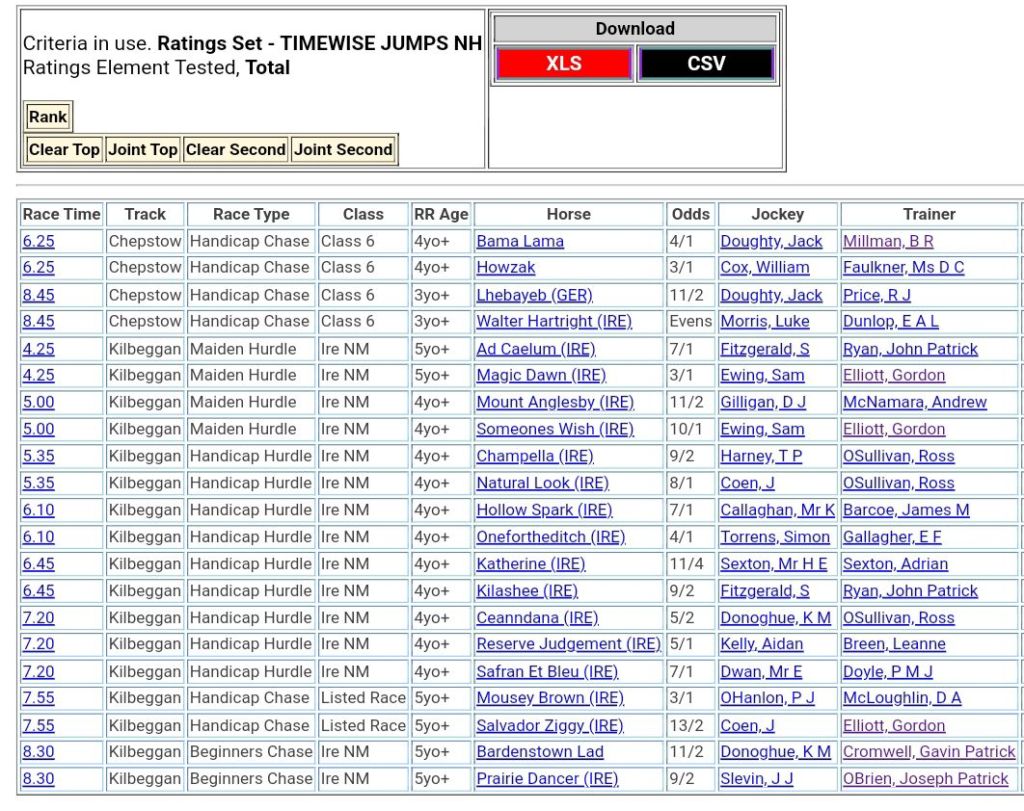This screenshot has width=1024, height=811.
Task: Click the Odds column header
Action: [x=691, y=214]
